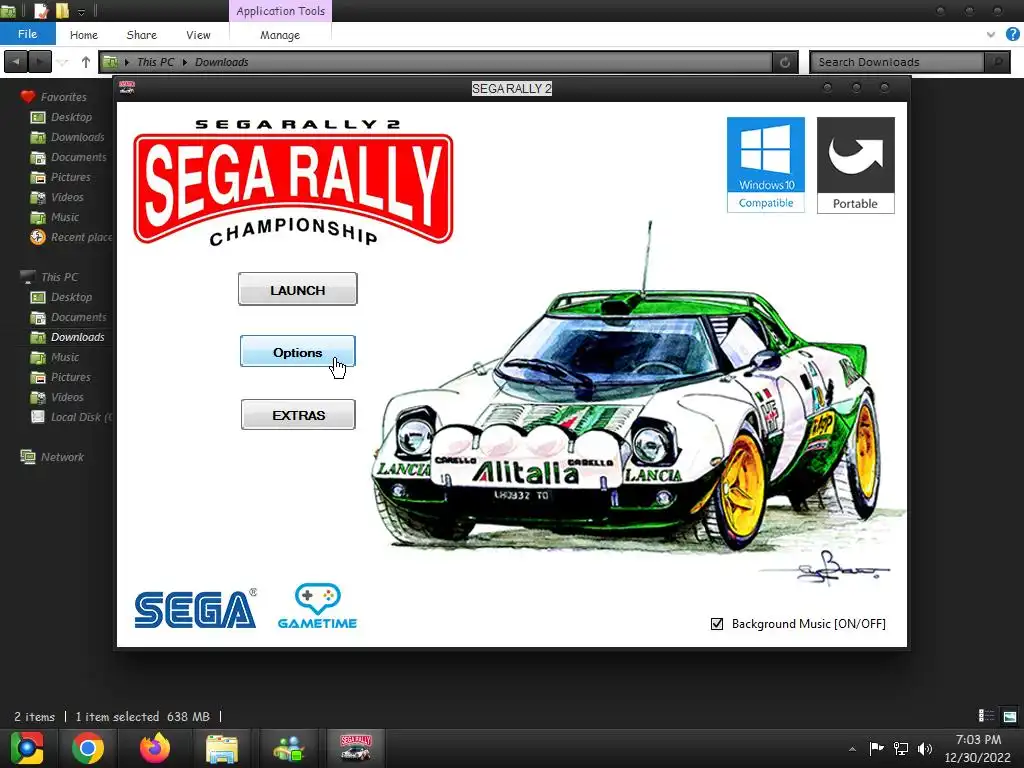Toggle Background Music checkbox
The width and height of the screenshot is (1024, 768).
coord(716,624)
